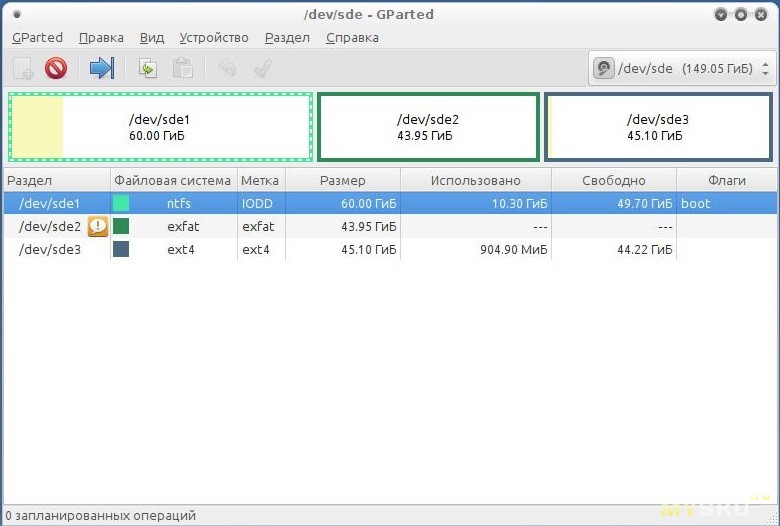Viewport: 780px width, 526px height.
Task: Click the status bar pending operations text
Action: [x=100, y=515]
